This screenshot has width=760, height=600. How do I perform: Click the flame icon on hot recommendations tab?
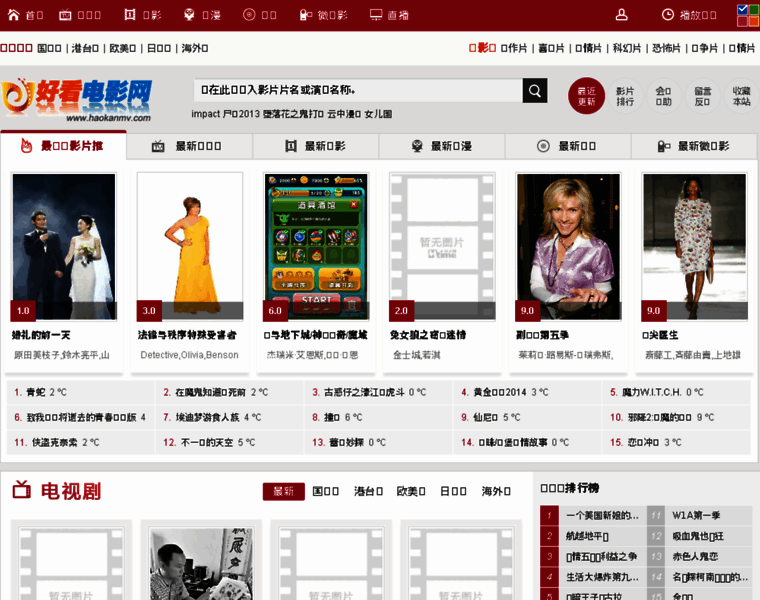(27, 145)
